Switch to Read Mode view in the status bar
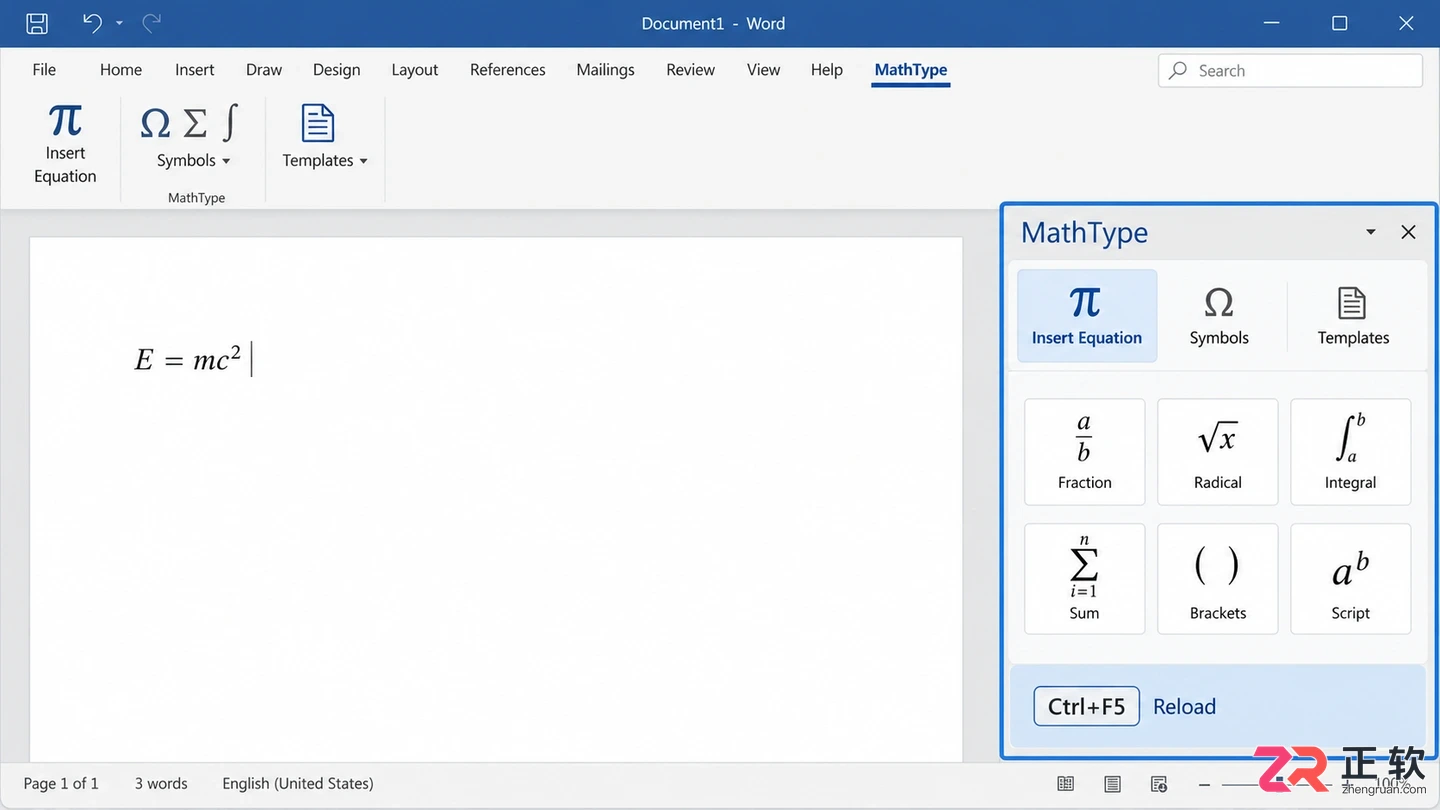This screenshot has height=810, width=1440. pos(1066,784)
